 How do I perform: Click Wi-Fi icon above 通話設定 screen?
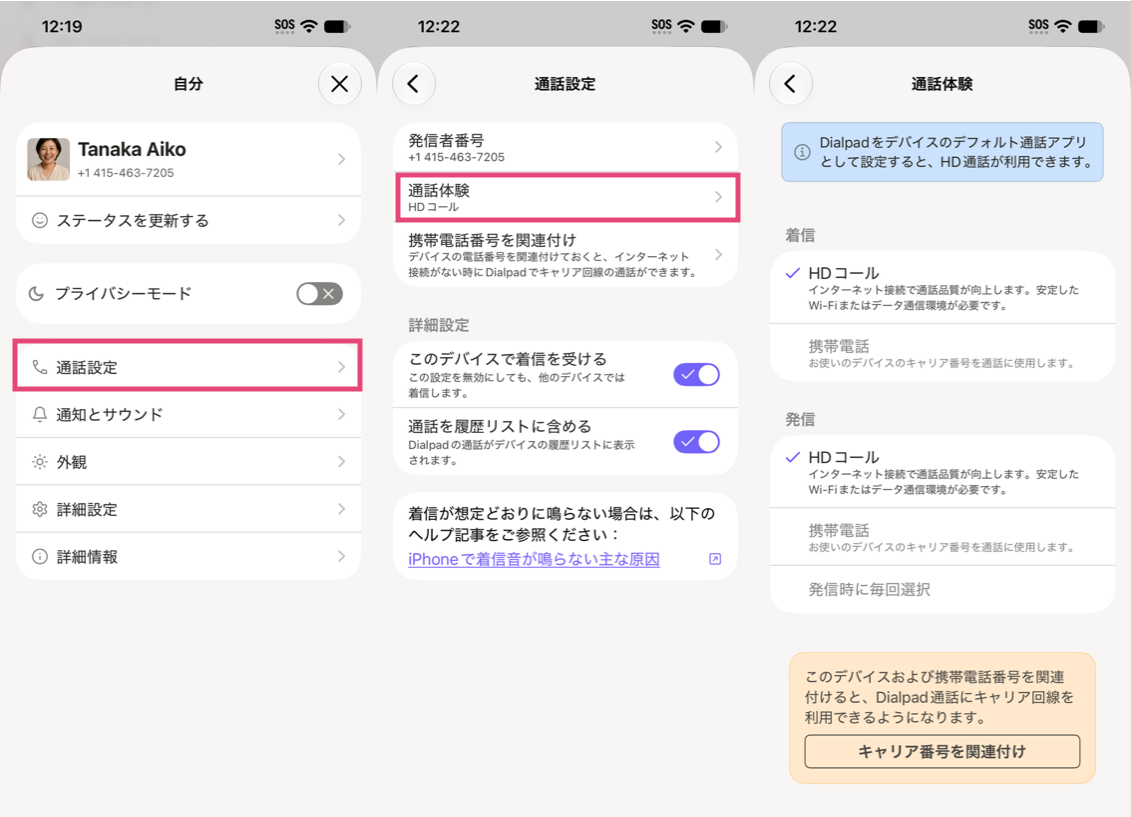[686, 27]
